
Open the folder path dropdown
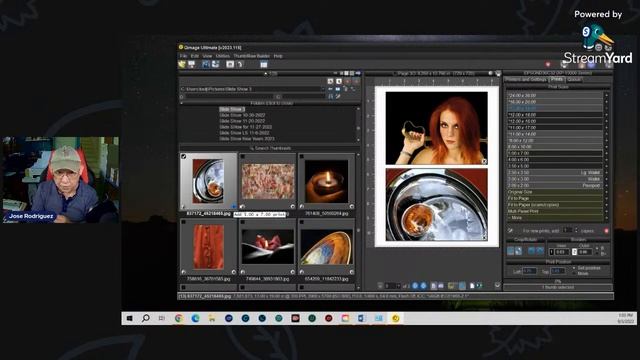pos(322,89)
